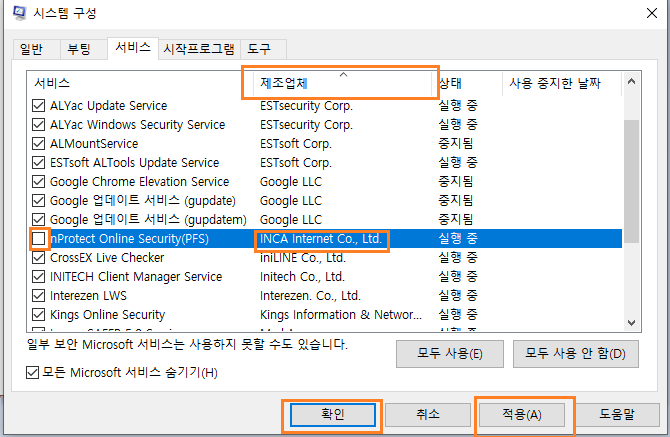
Task: Confirm with the 확인 button
Action: [x=333, y=414]
